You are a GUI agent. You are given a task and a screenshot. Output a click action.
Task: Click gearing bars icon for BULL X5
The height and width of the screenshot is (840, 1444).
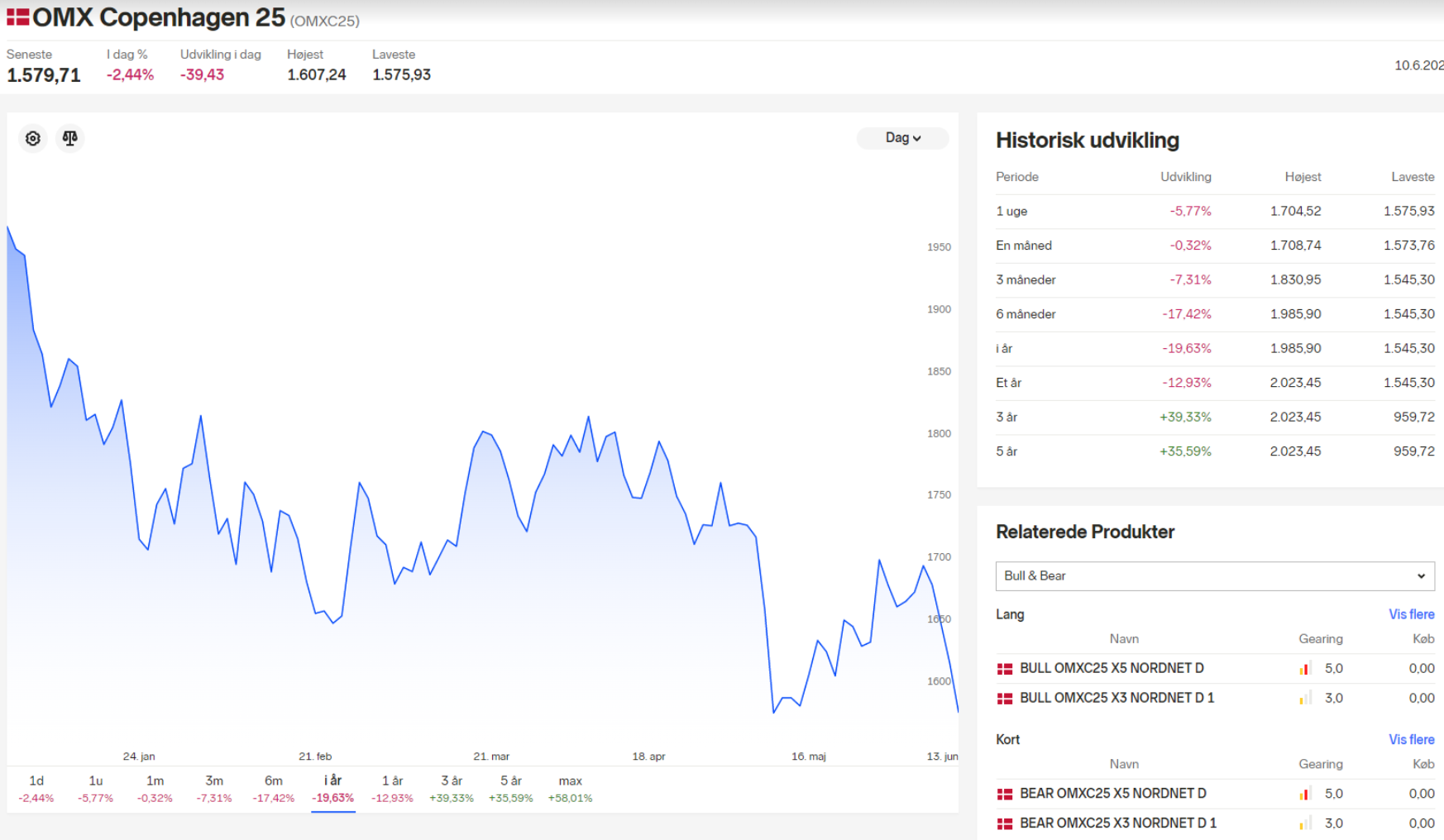[1305, 668]
